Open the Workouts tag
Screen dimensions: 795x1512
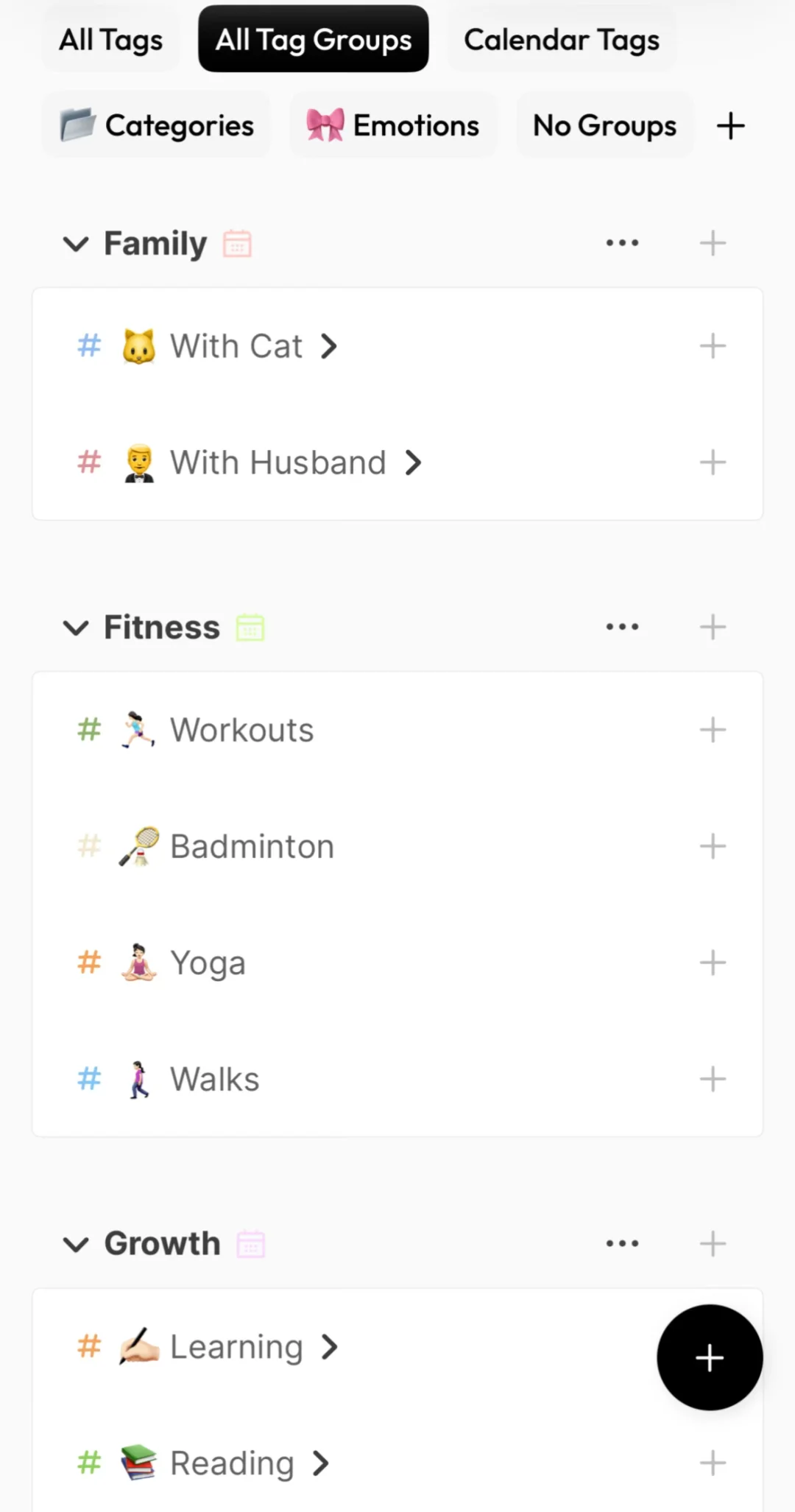coord(241,730)
